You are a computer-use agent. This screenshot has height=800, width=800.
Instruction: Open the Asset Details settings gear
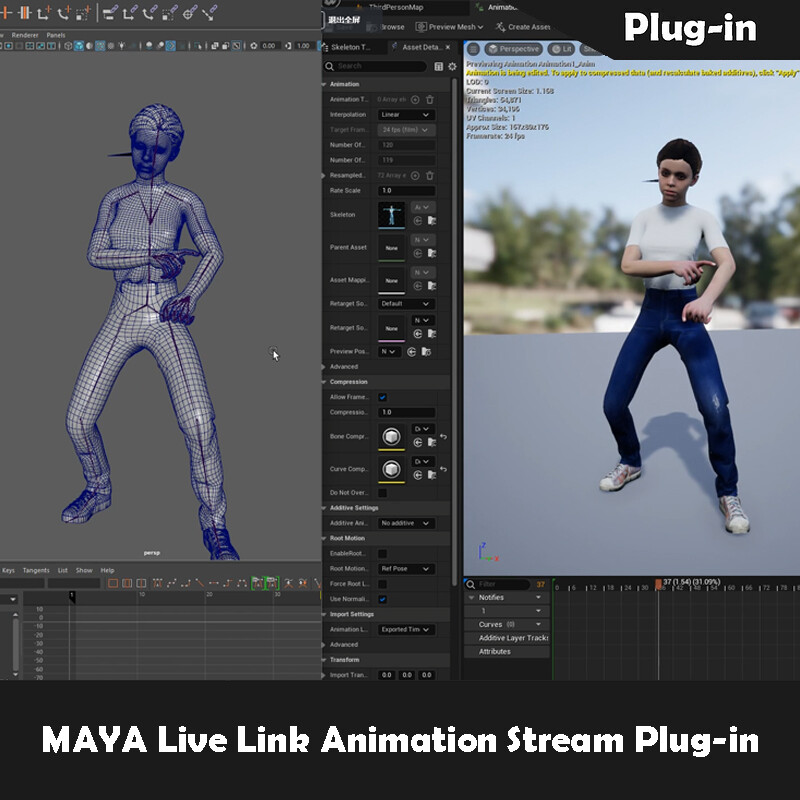point(452,66)
